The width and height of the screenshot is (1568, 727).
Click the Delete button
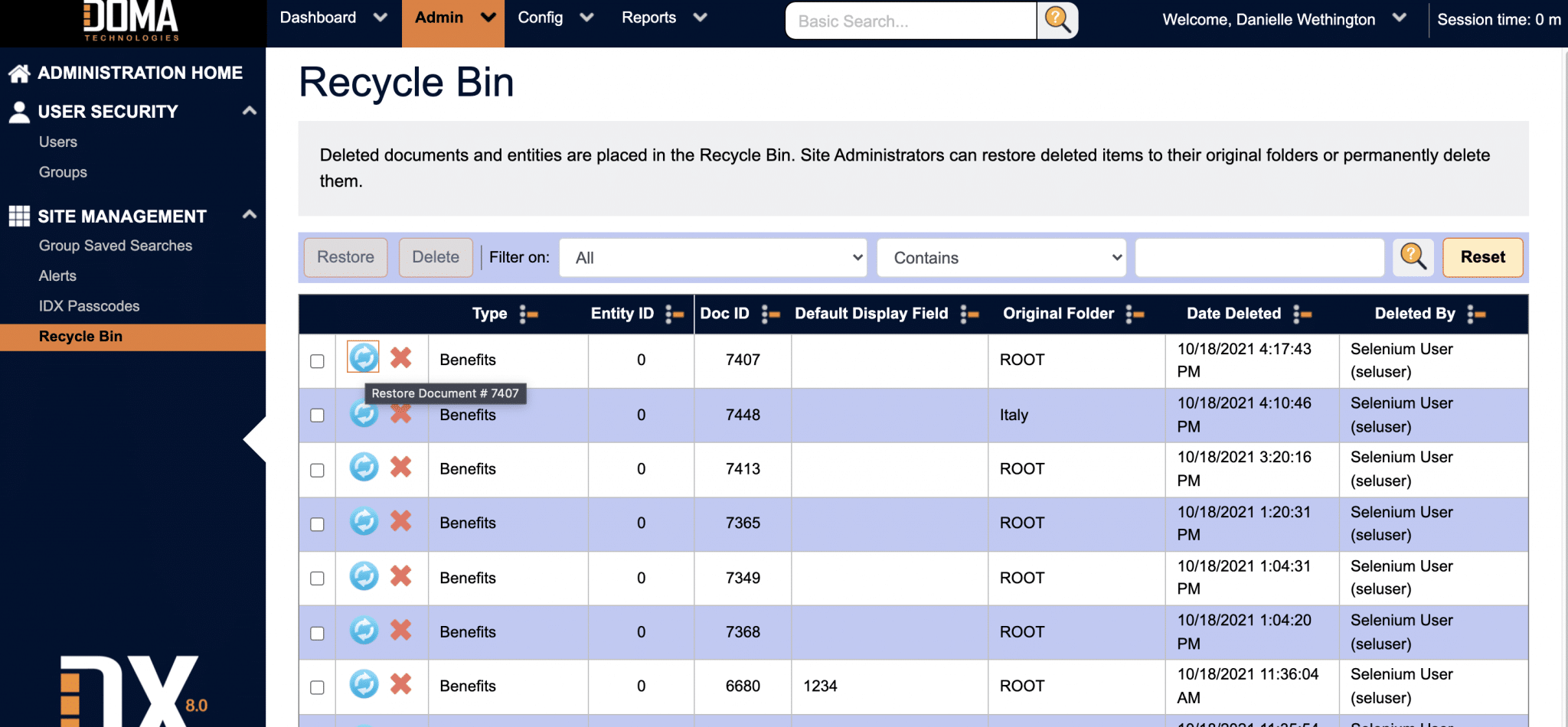[436, 257]
